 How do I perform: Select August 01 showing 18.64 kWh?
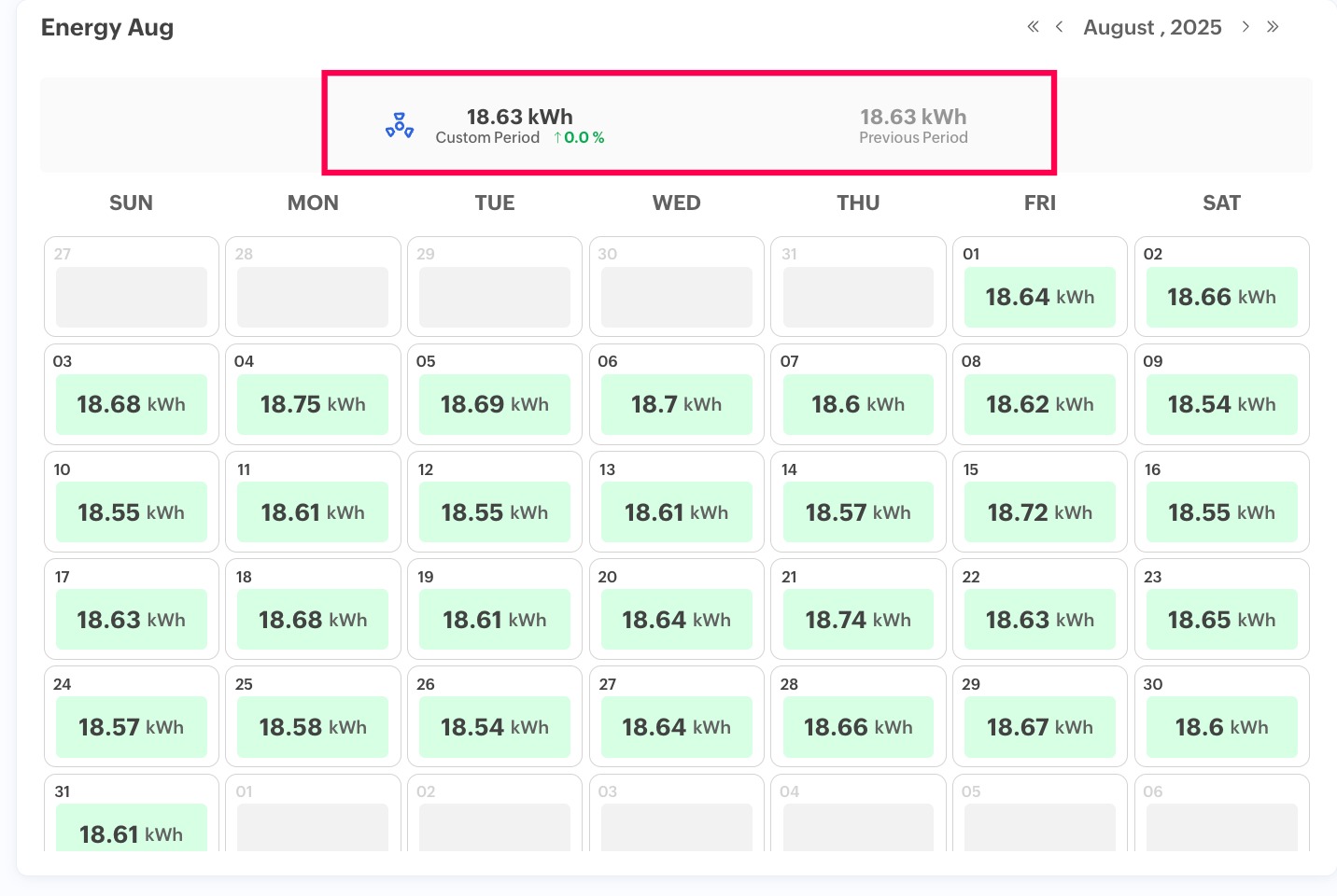1039,297
